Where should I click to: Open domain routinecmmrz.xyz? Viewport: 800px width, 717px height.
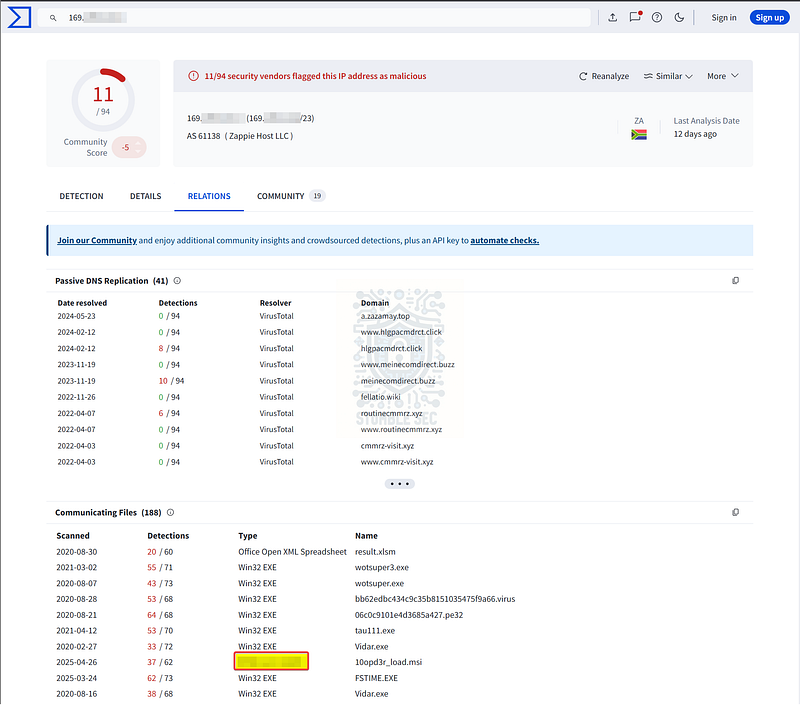pos(391,413)
